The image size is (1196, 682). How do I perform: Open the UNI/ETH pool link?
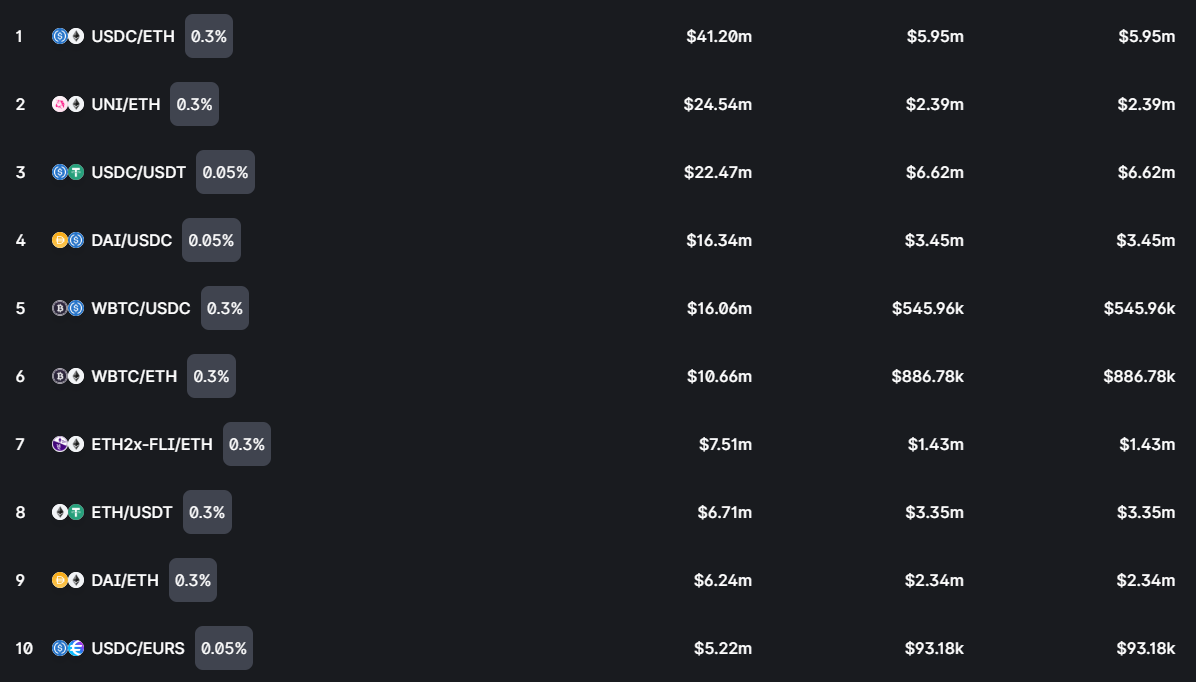pos(125,104)
